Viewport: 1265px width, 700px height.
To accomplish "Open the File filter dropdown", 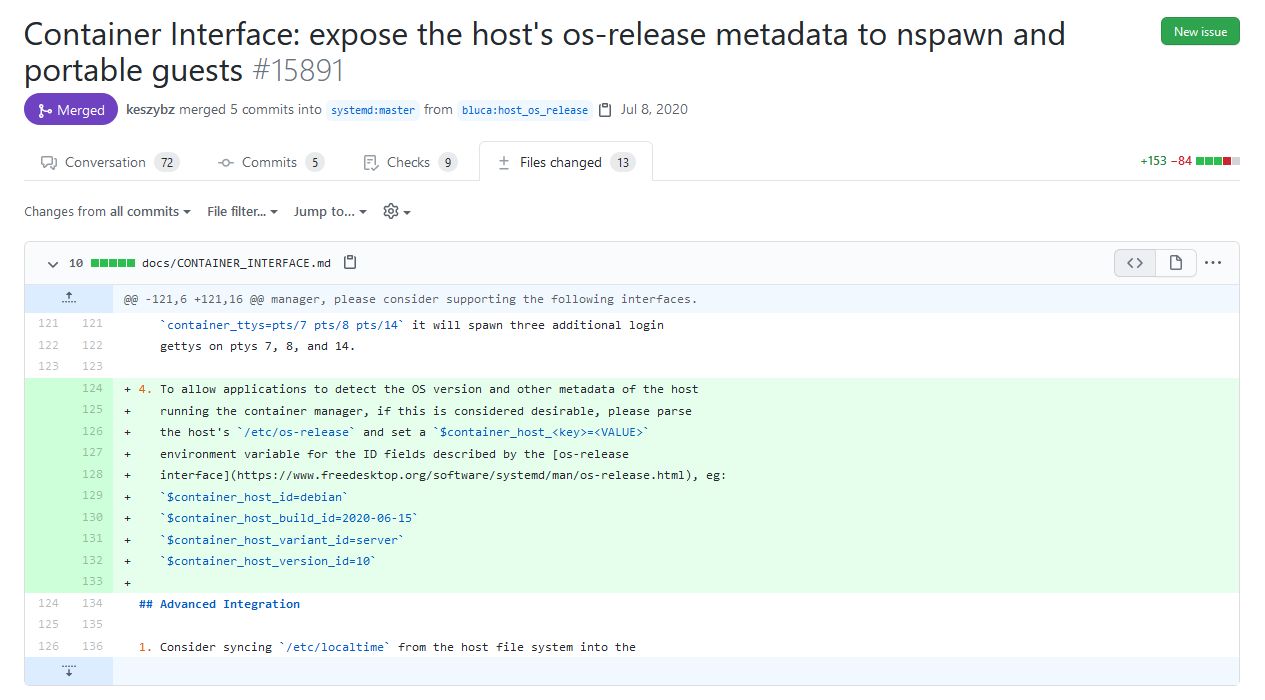I will click(243, 212).
